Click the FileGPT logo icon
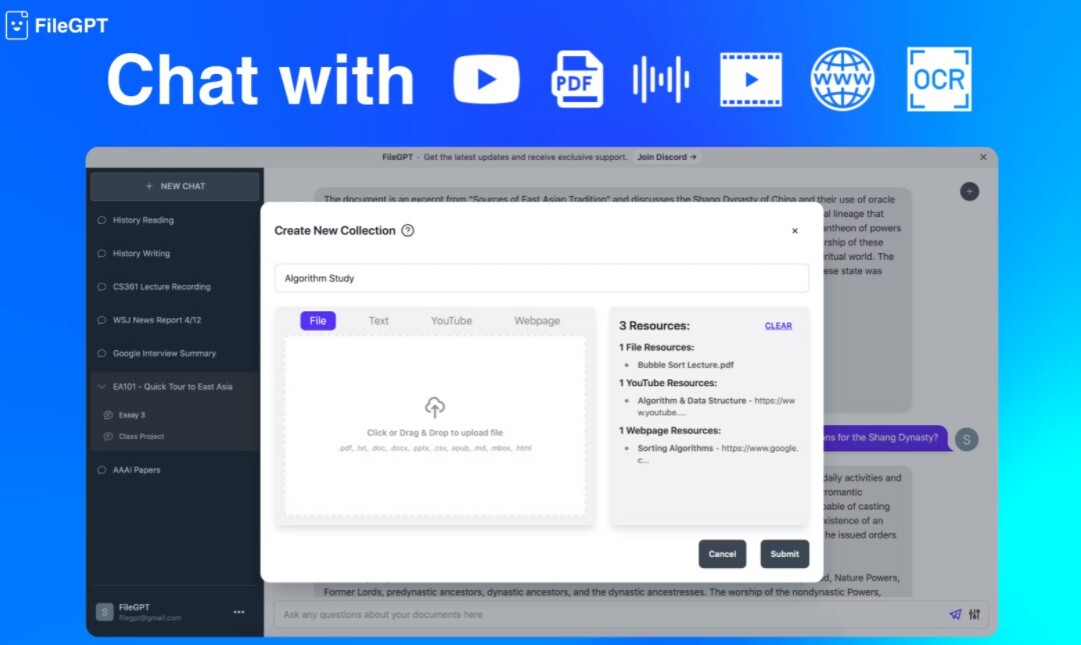The height and width of the screenshot is (645, 1081). tap(17, 25)
